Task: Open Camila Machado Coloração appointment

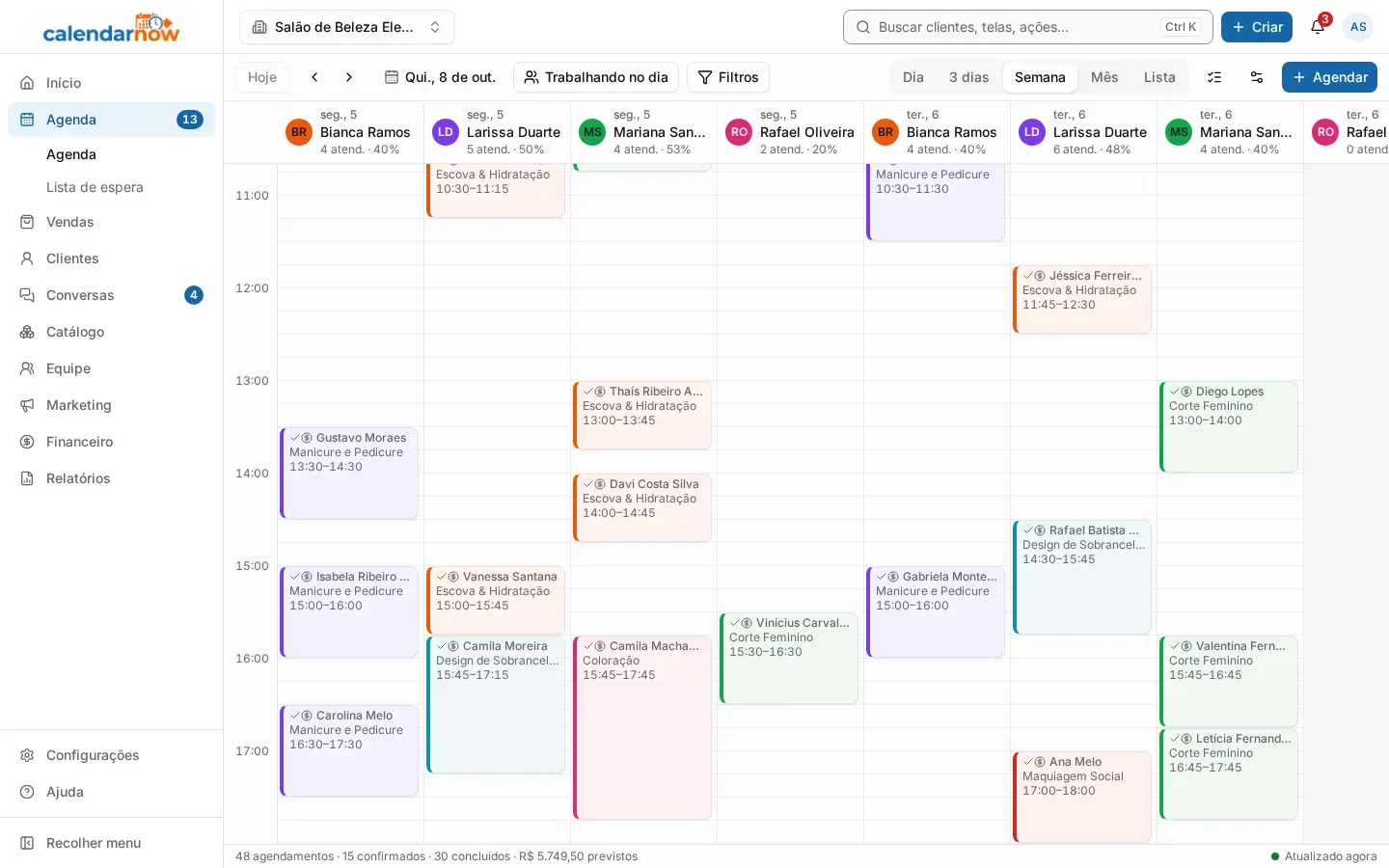Action: [x=642, y=727]
